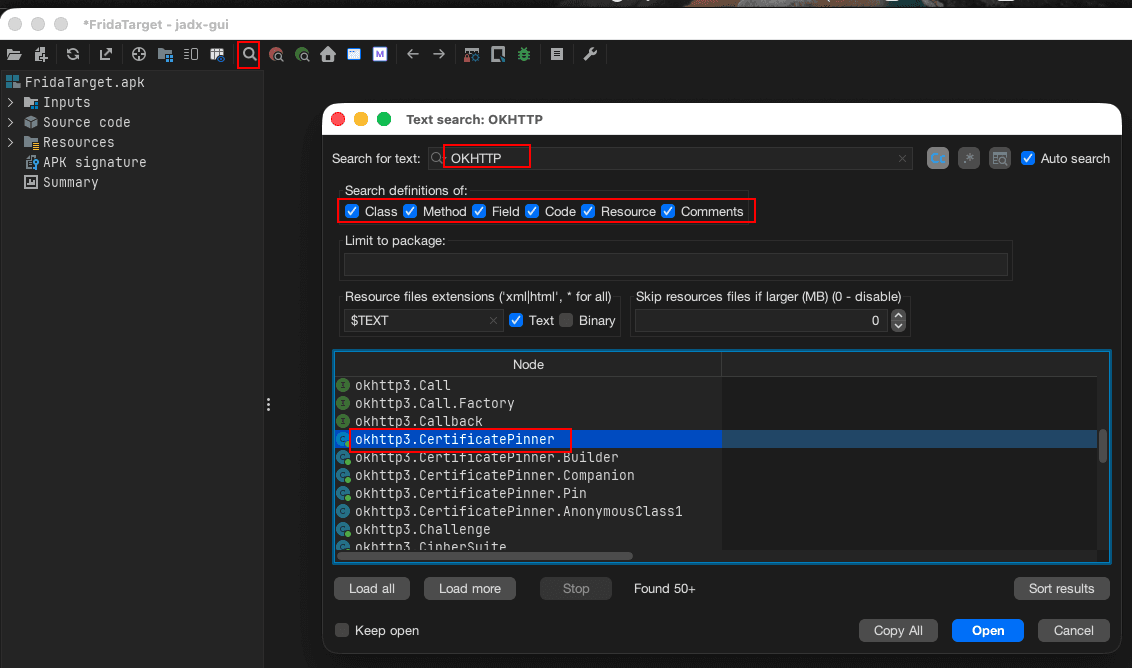Open comment search green magnifier icon
Screen dimensions: 1132x668
point(302,54)
